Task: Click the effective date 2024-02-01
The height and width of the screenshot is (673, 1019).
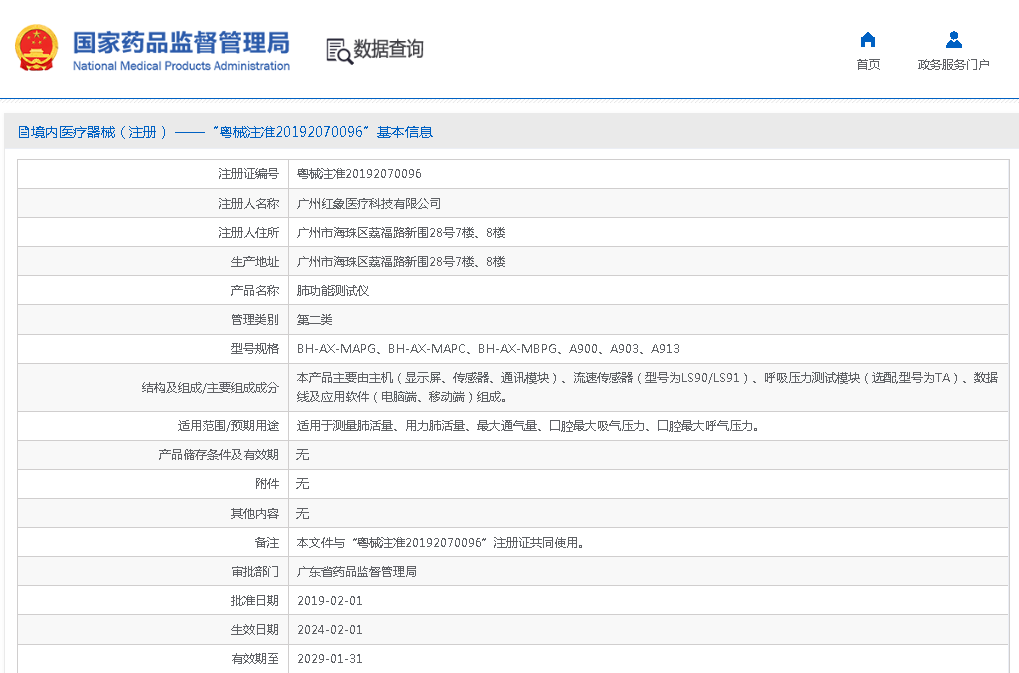Action: (329, 630)
